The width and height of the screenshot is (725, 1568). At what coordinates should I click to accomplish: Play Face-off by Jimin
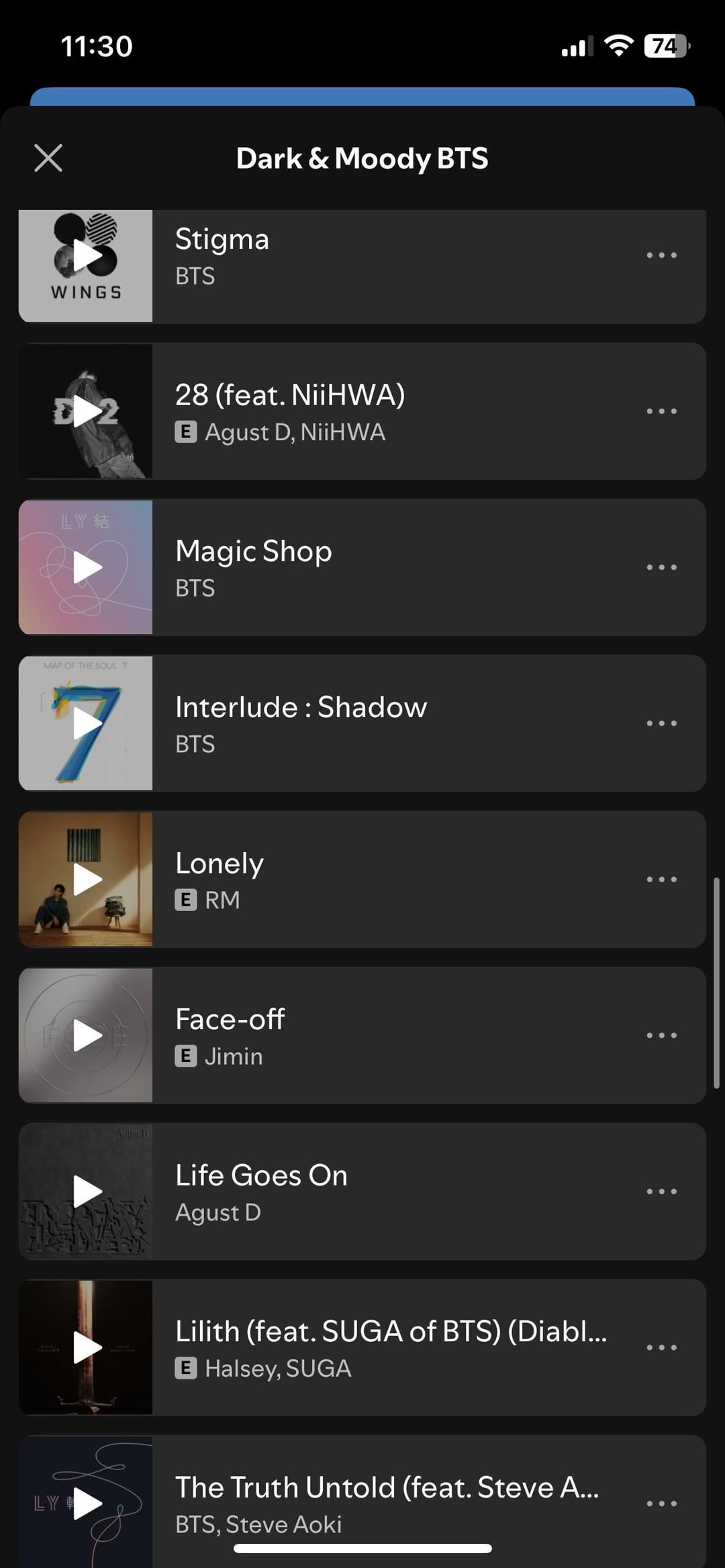(87, 1035)
